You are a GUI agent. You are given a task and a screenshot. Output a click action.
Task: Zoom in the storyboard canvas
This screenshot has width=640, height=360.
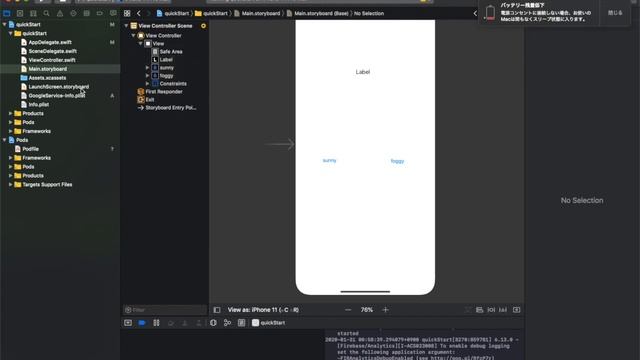[385, 310]
